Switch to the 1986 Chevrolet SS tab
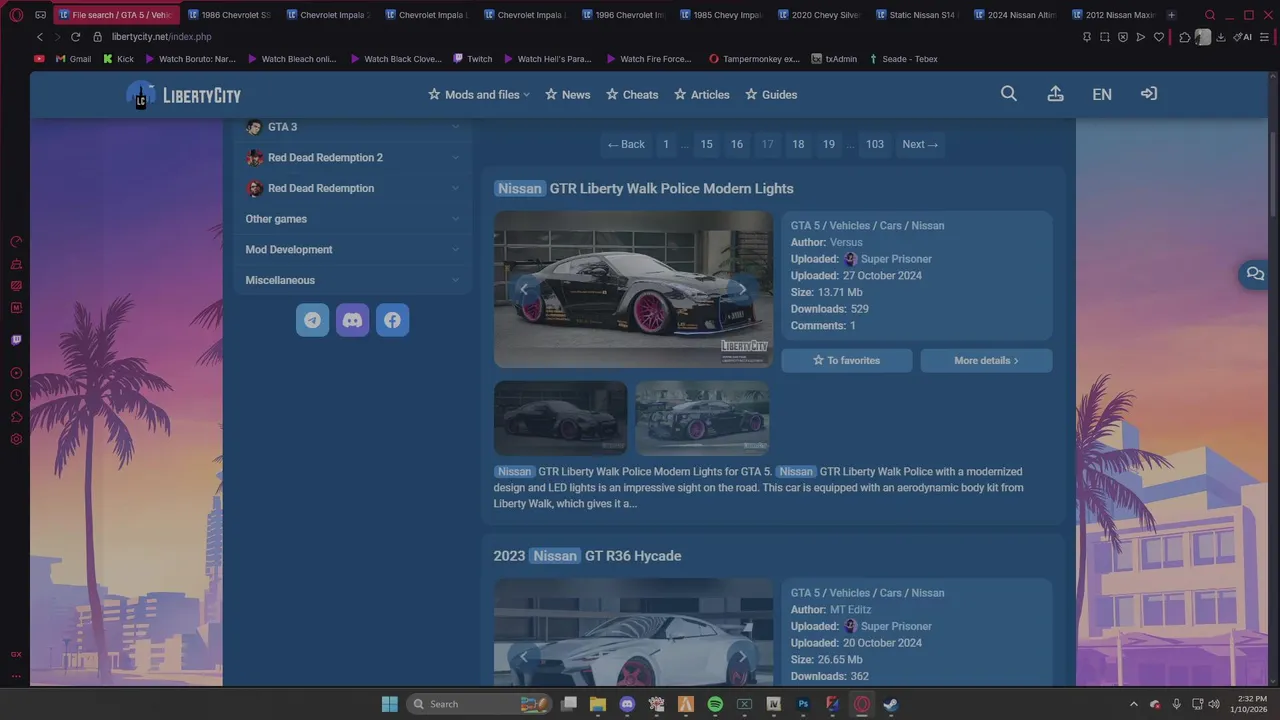 coord(229,15)
